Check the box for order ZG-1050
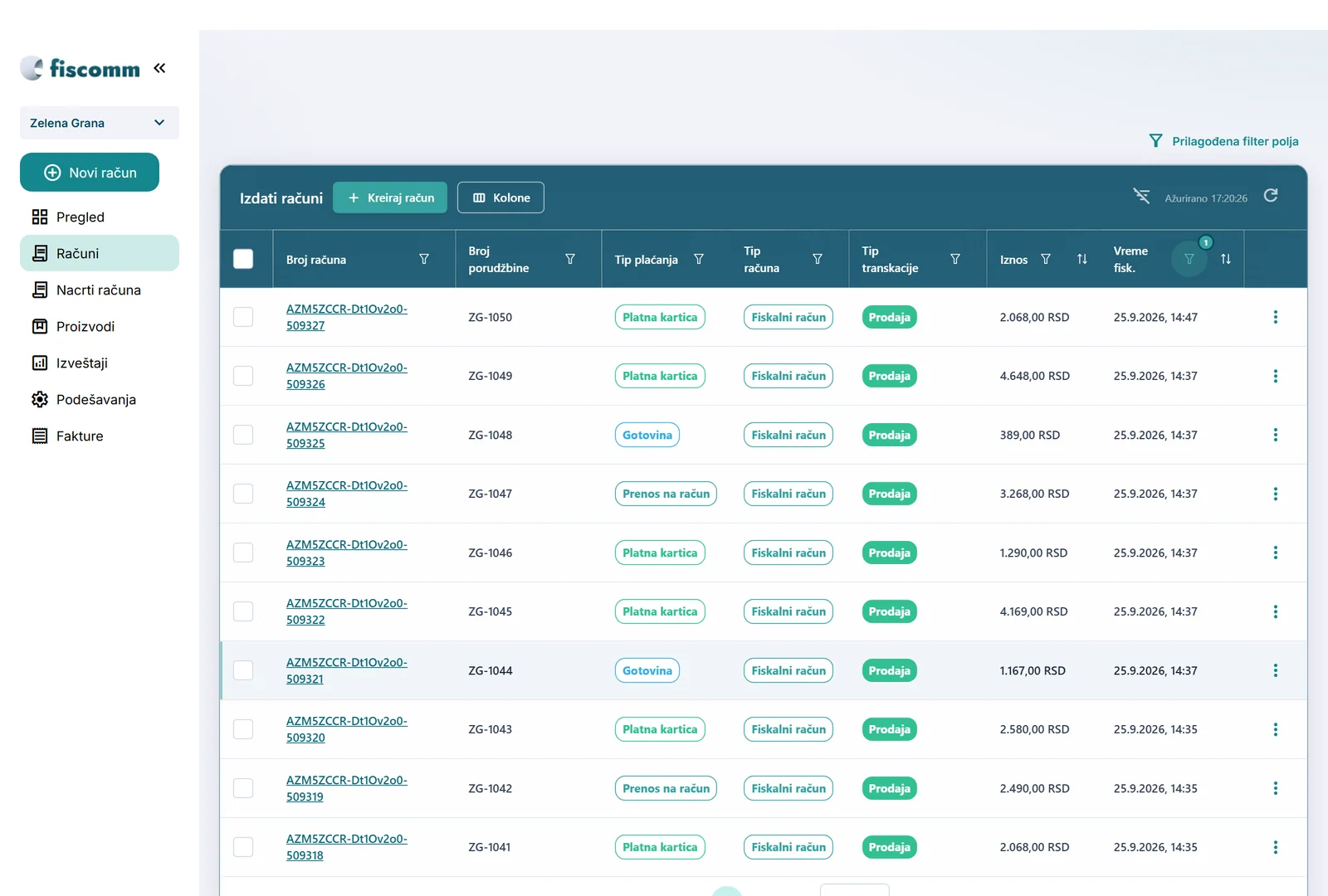Screen dimensions: 1328x896 point(243,317)
